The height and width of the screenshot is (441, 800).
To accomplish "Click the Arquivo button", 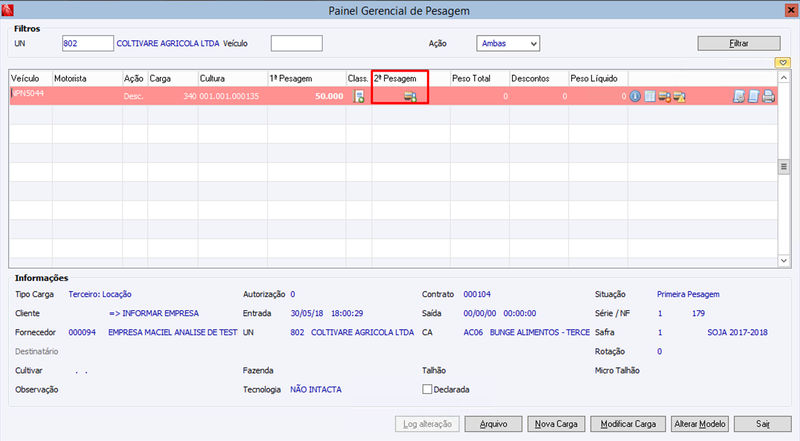I will [493, 424].
